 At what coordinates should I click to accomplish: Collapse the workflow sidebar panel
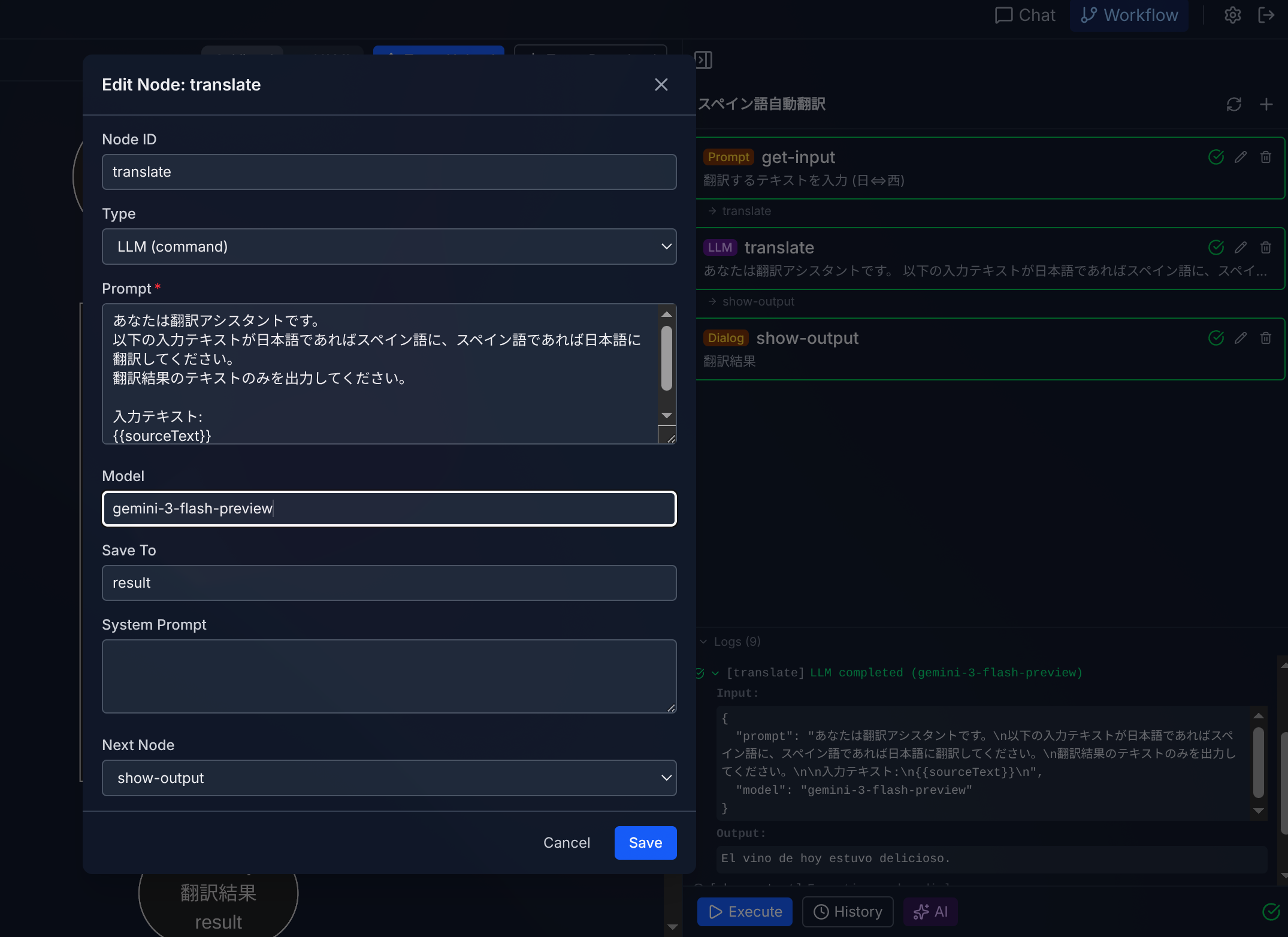click(705, 60)
